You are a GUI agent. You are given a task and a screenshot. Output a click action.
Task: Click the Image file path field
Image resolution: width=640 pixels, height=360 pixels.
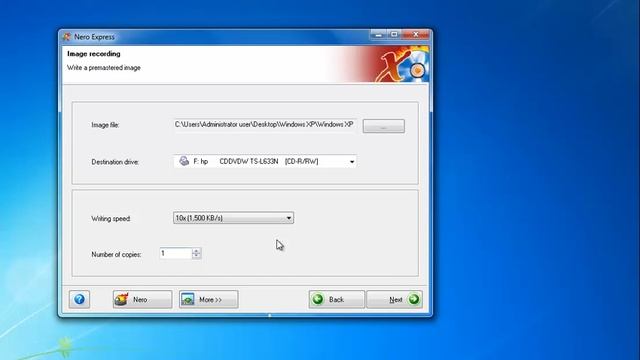coord(264,124)
